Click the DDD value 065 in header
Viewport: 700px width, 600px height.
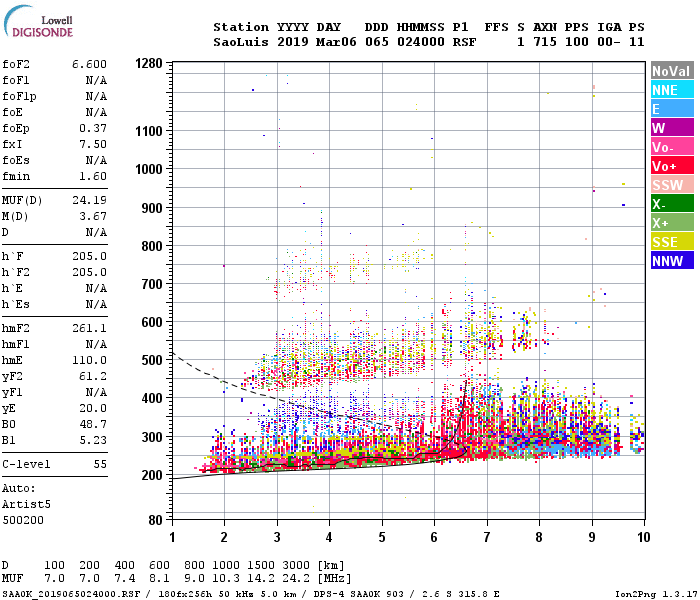click(376, 42)
